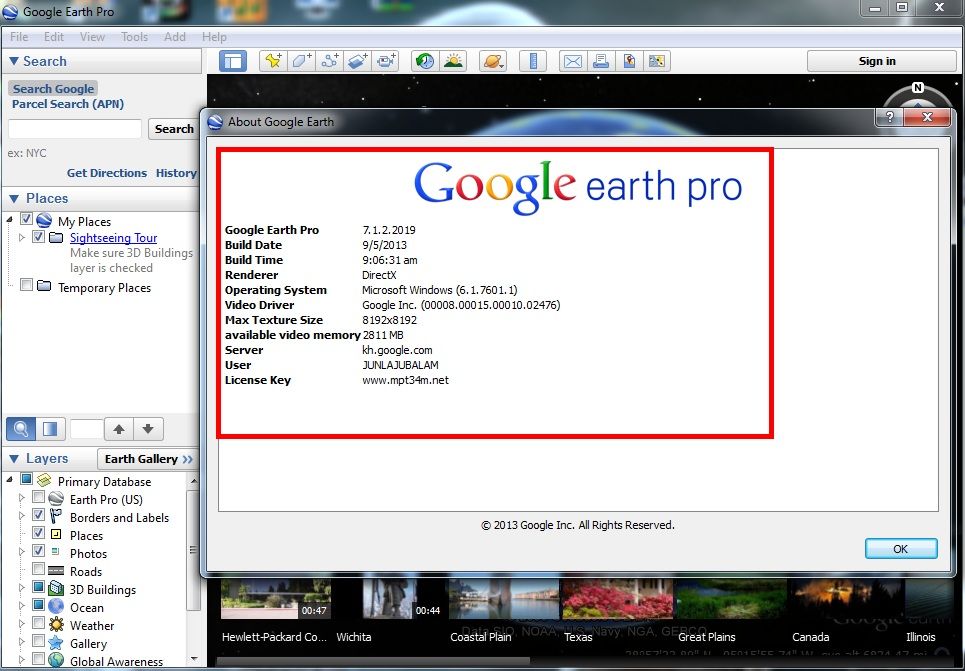Image resolution: width=965 pixels, height=671 pixels.
Task: Open the search History link
Action: 176,173
